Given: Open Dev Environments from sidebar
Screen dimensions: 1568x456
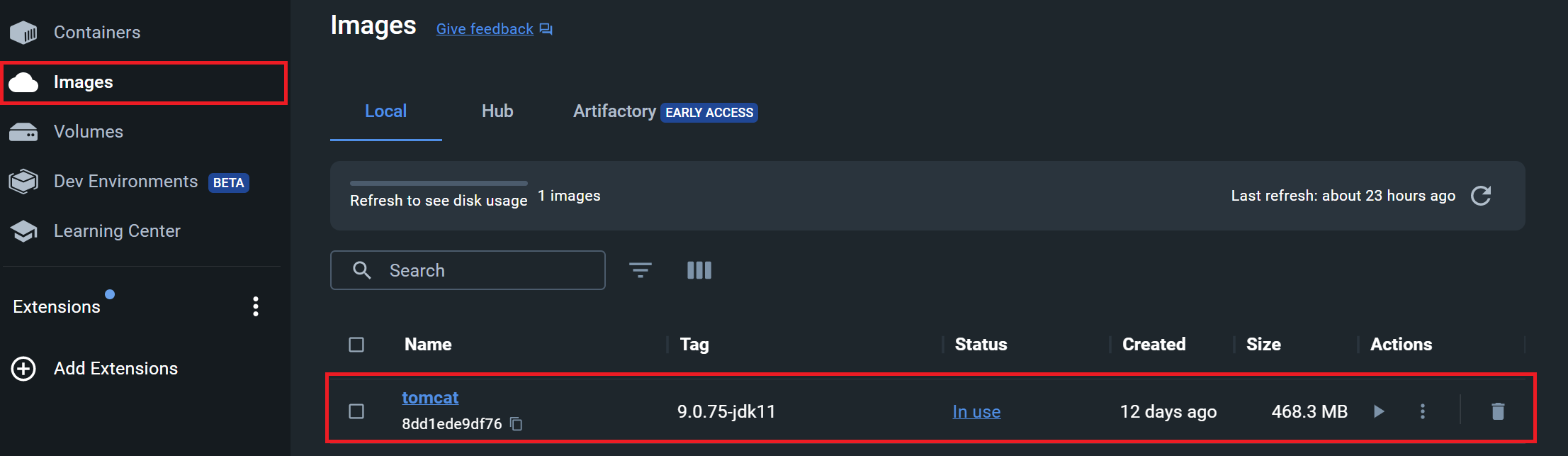Looking at the screenshot, I should [126, 182].
